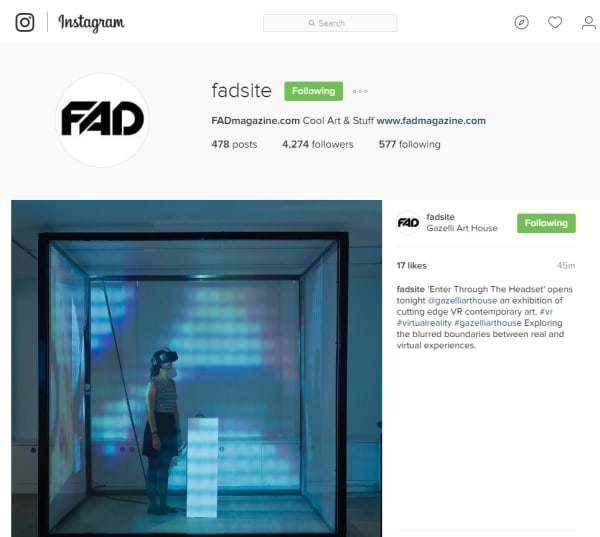Toggle the Following button in post sidebar

(x=546, y=223)
